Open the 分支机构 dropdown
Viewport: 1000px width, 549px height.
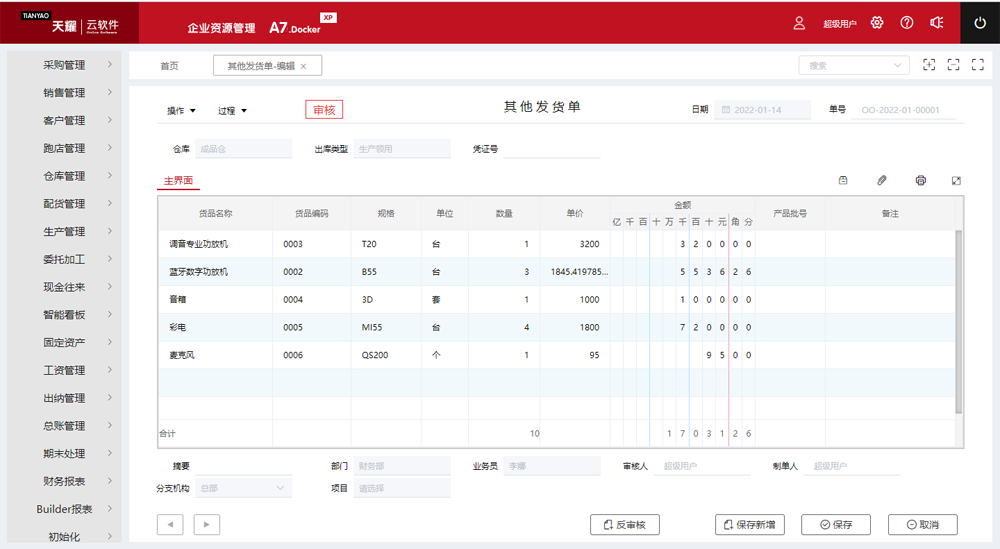[244, 488]
